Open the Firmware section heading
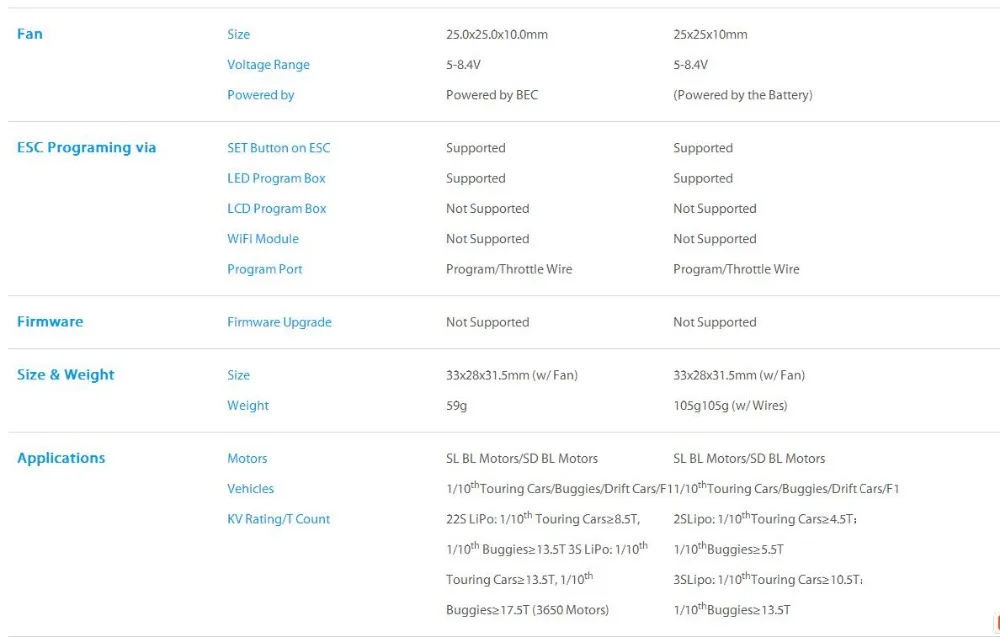The width and height of the screenshot is (1000, 637). [50, 322]
